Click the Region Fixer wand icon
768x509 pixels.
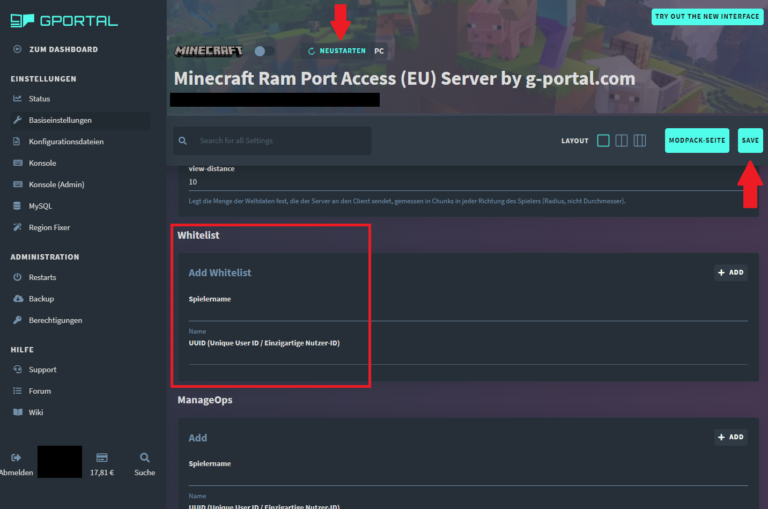tap(17, 227)
